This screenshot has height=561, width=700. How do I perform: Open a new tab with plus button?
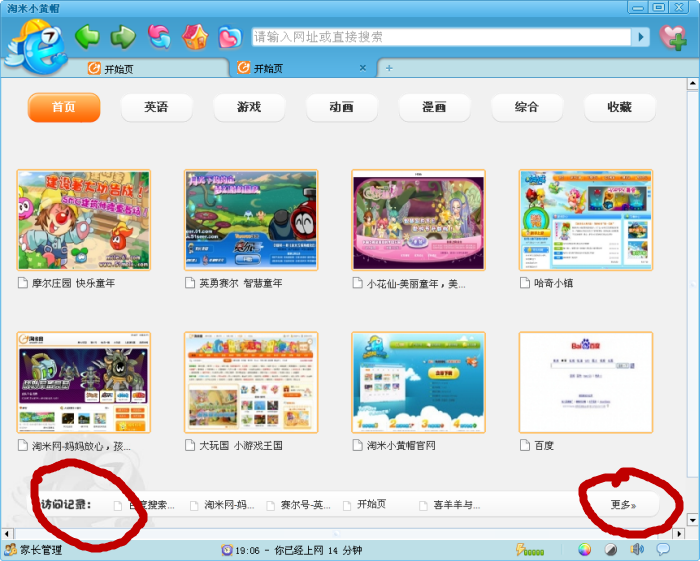pos(389,68)
